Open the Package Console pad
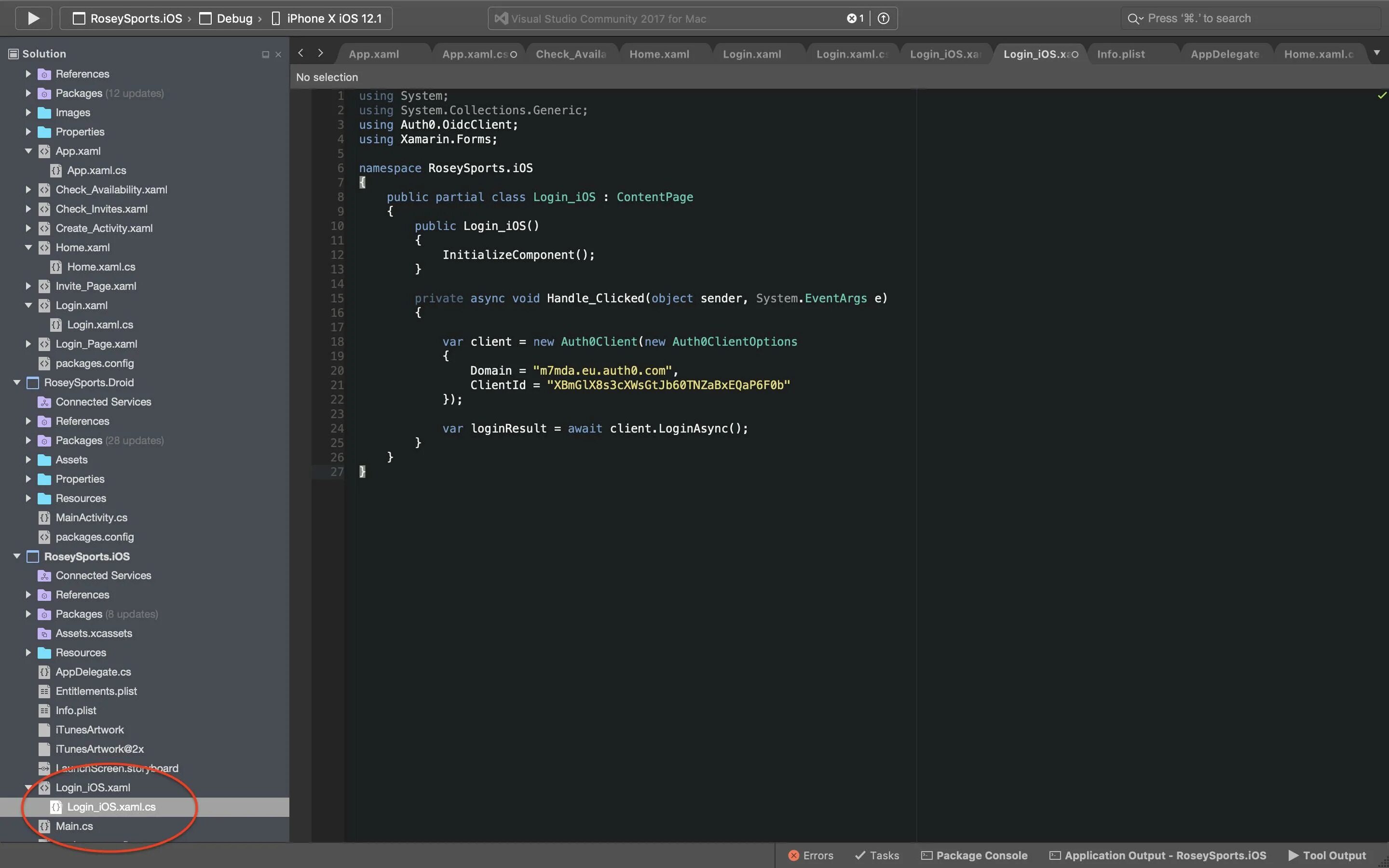The image size is (1389, 868). (974, 855)
